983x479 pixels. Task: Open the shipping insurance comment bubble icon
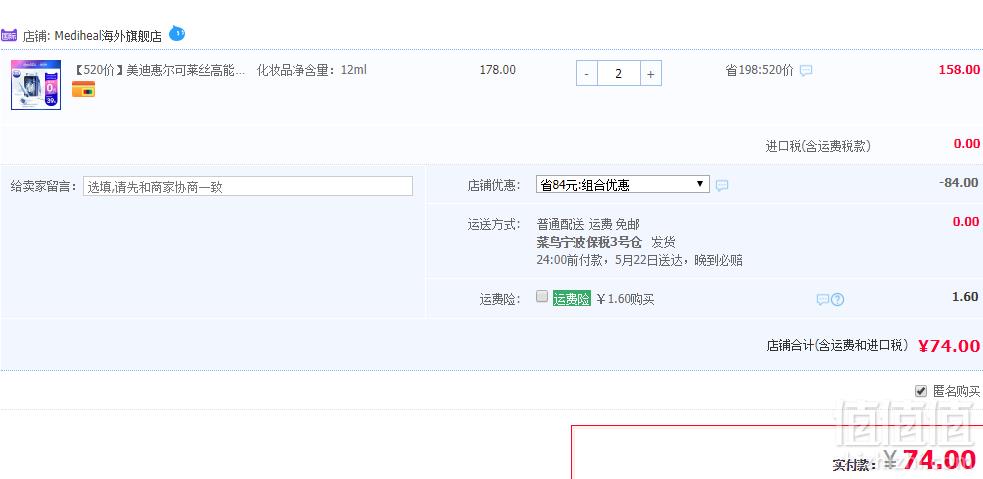pos(823,300)
